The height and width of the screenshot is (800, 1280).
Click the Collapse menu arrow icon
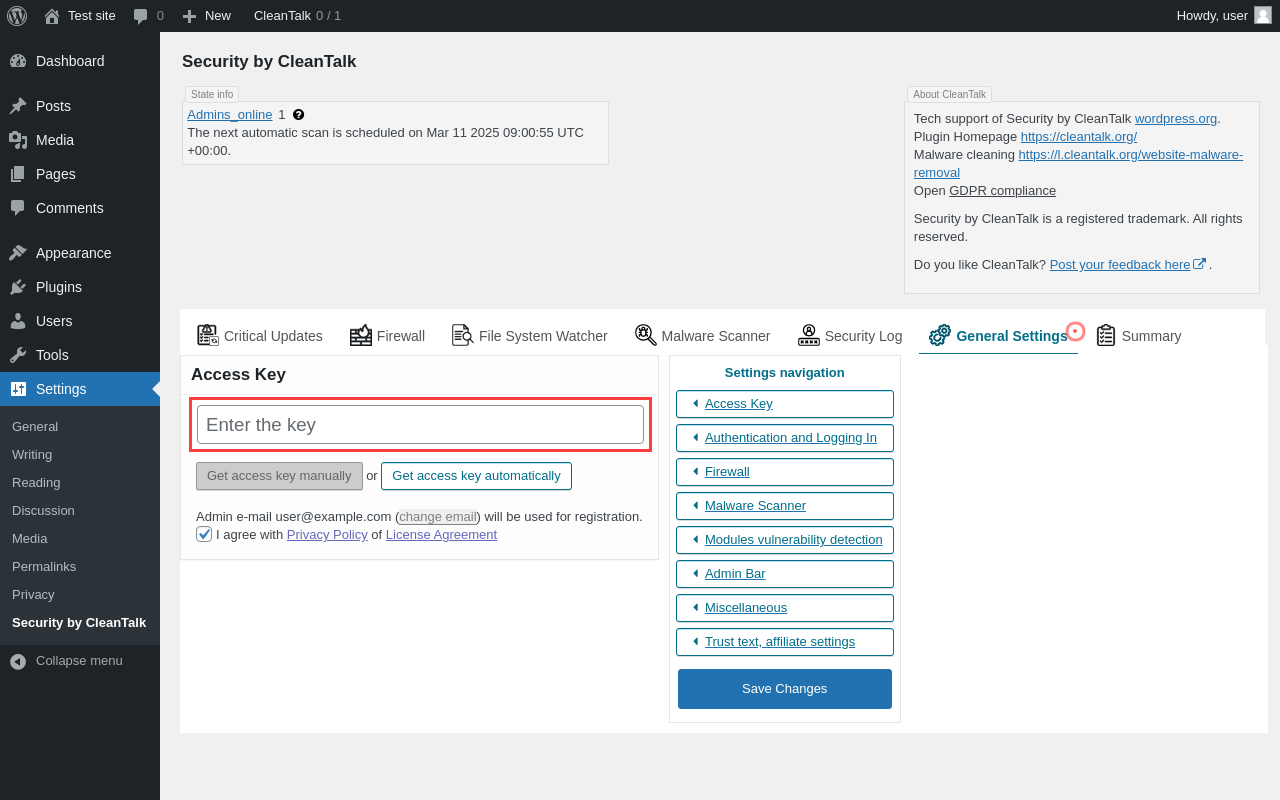[18, 661]
